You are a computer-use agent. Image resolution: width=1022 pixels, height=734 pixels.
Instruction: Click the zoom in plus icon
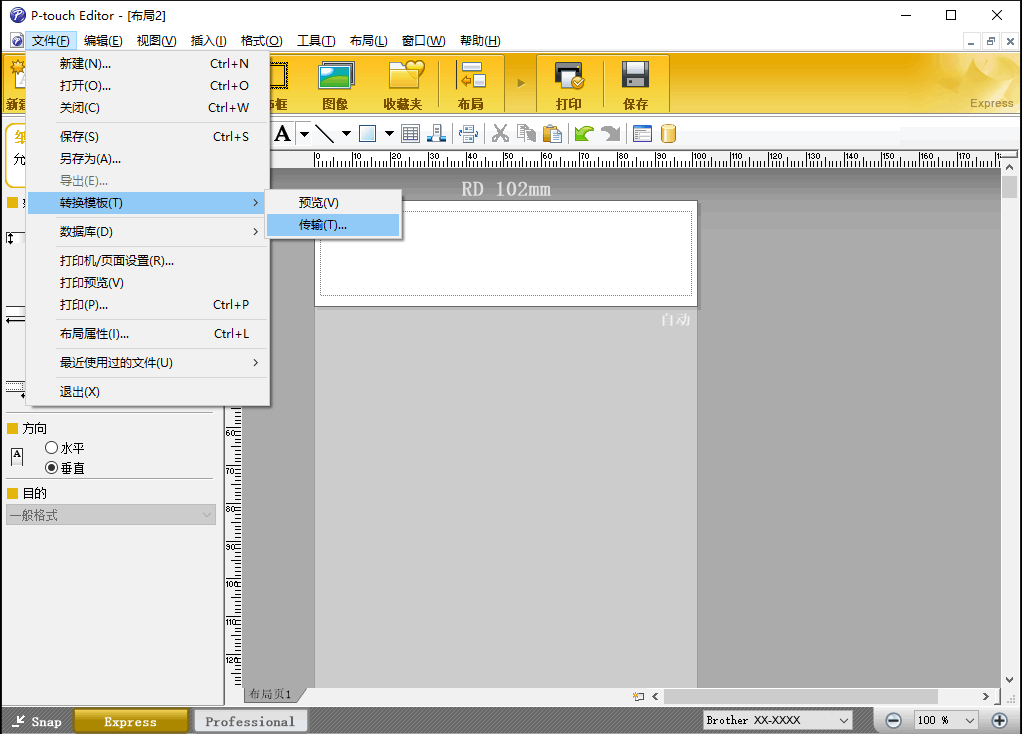pyautogui.click(x=999, y=720)
